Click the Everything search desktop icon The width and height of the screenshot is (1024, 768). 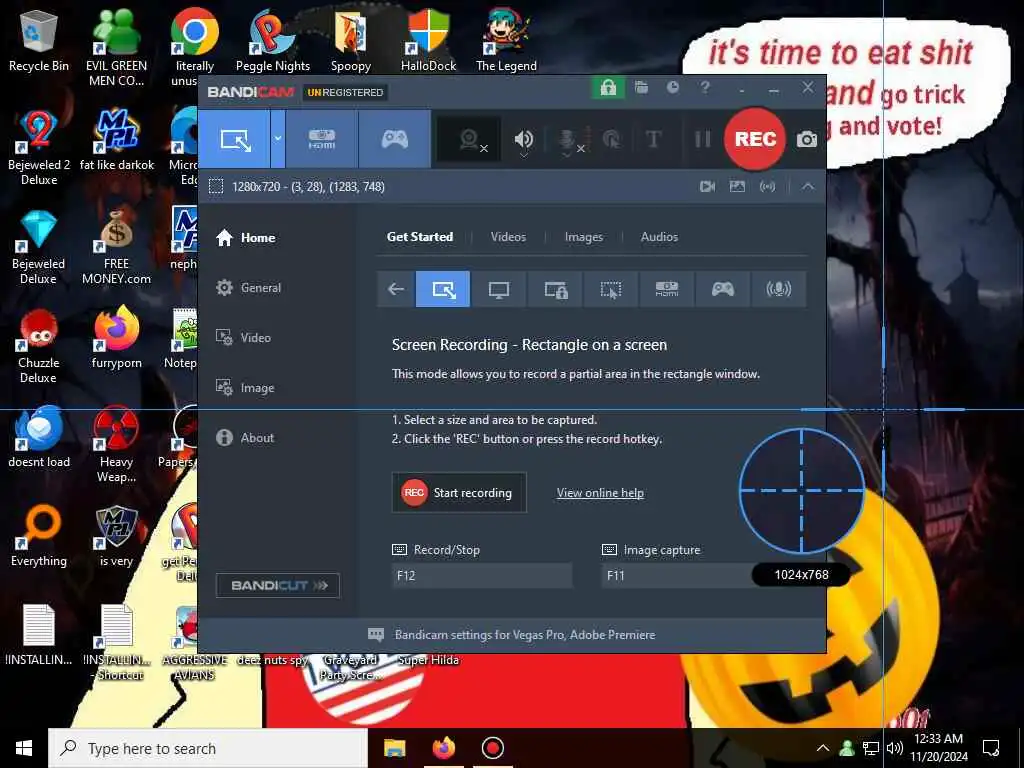39,536
